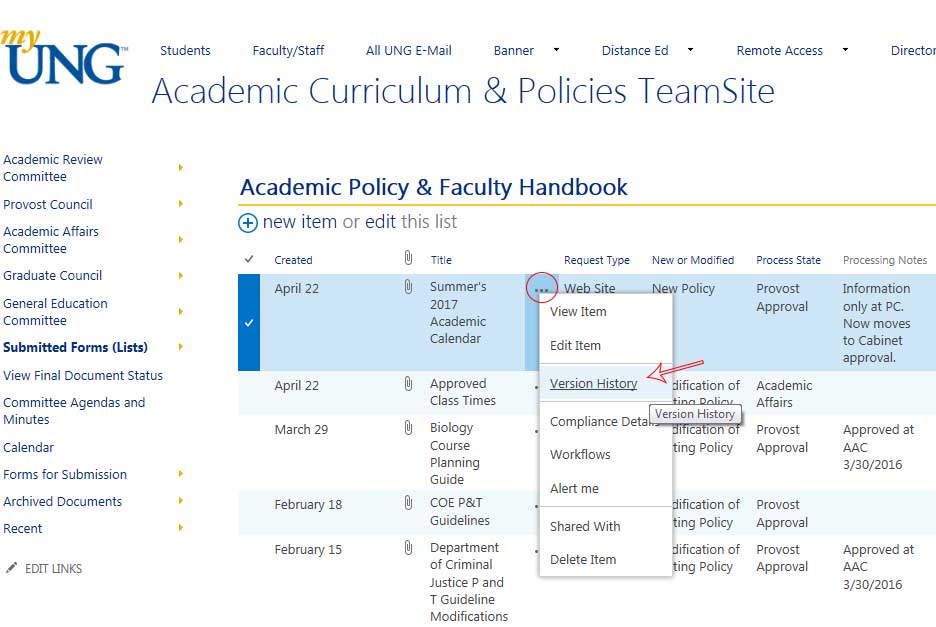Expand the Banner dropdown arrow

tap(556, 50)
